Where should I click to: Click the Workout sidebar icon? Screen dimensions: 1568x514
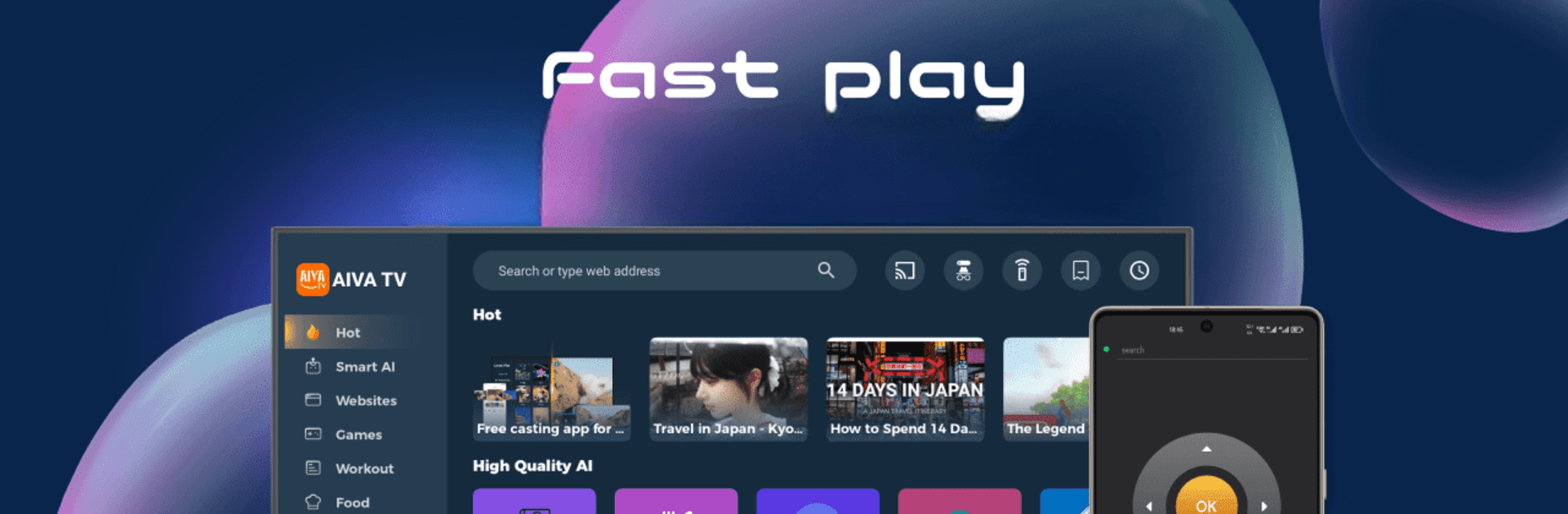click(313, 468)
